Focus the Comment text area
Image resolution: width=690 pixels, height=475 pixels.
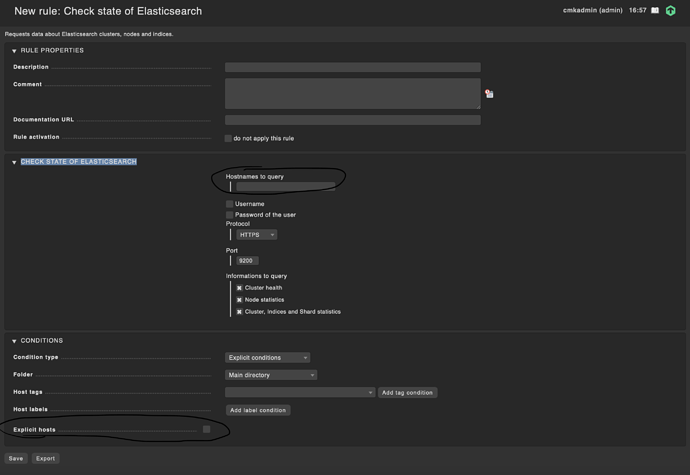point(352,93)
